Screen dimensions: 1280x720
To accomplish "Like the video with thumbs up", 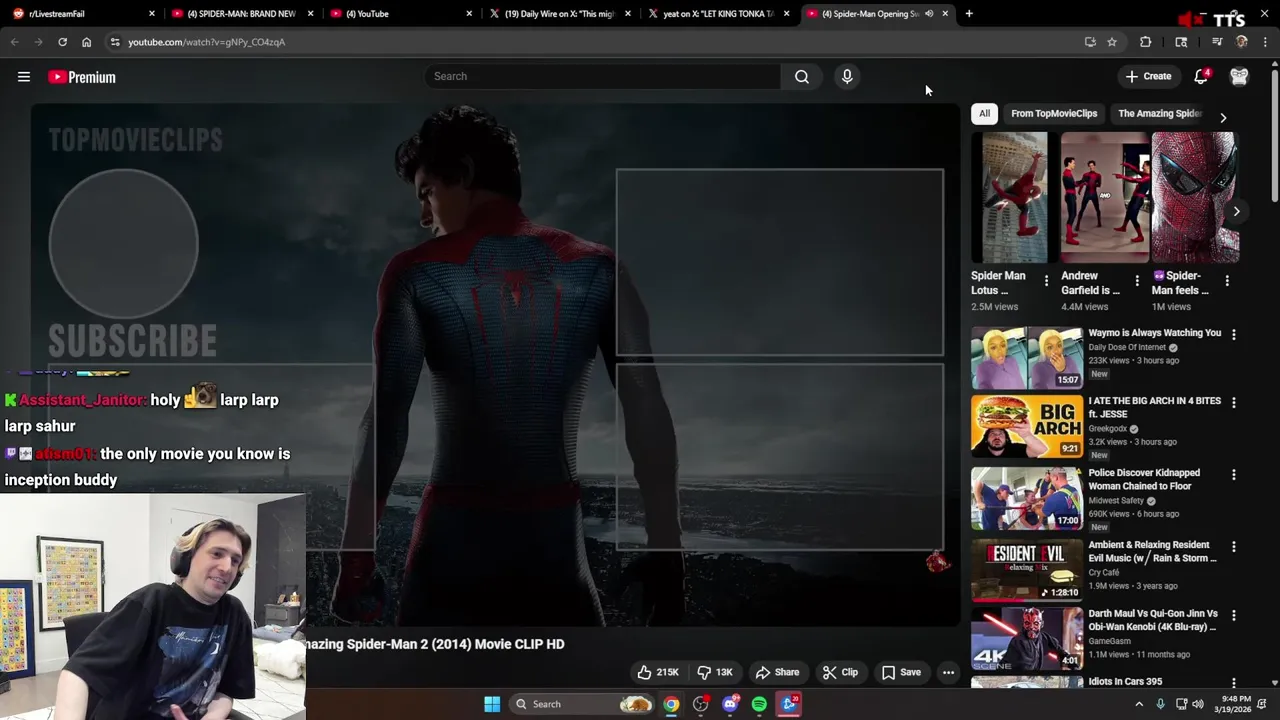I will 658,672.
